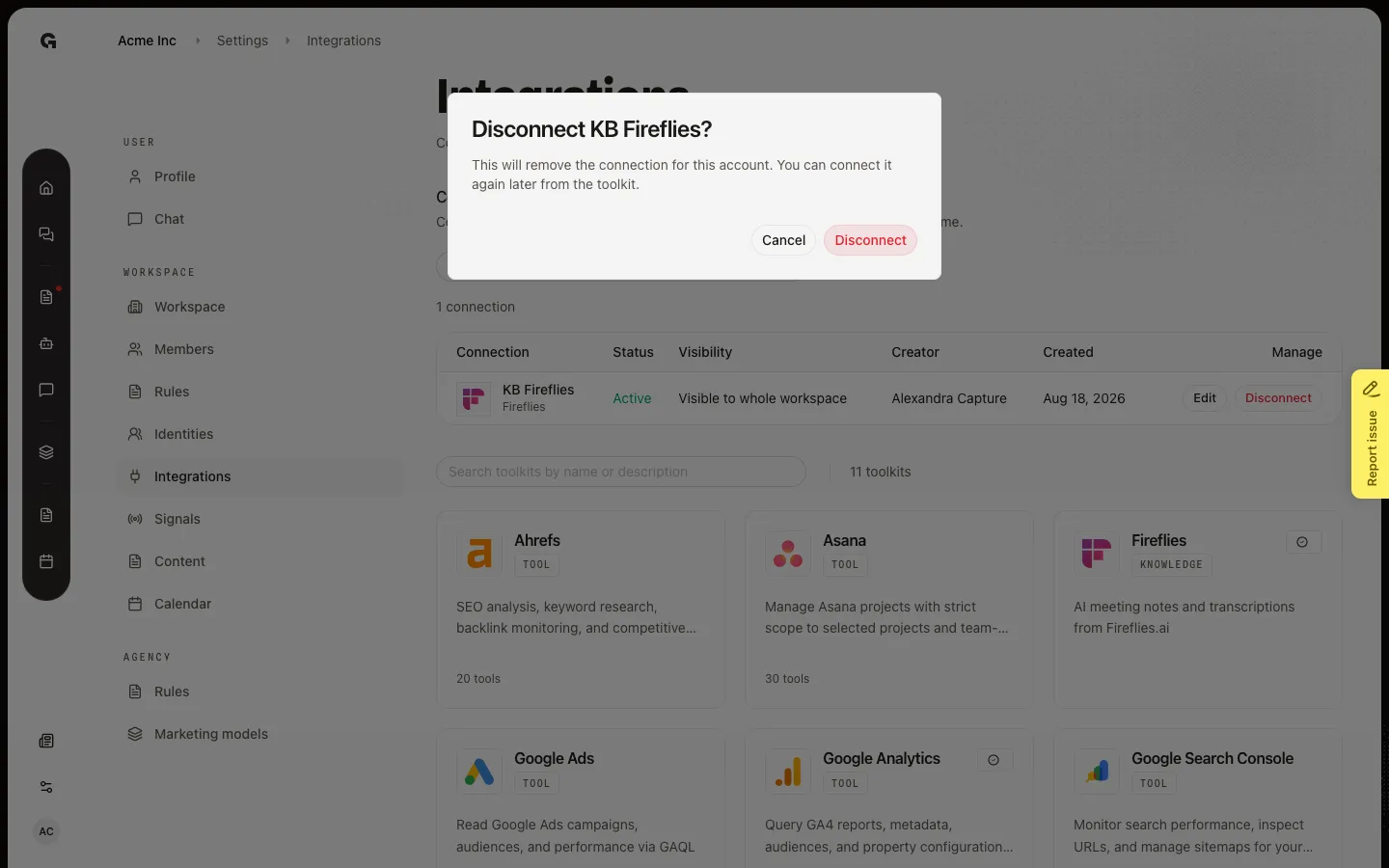Click the plug icon beside Integrations in the sidebar
Screen dimensions: 1389x868
pyautogui.click(x=135, y=476)
